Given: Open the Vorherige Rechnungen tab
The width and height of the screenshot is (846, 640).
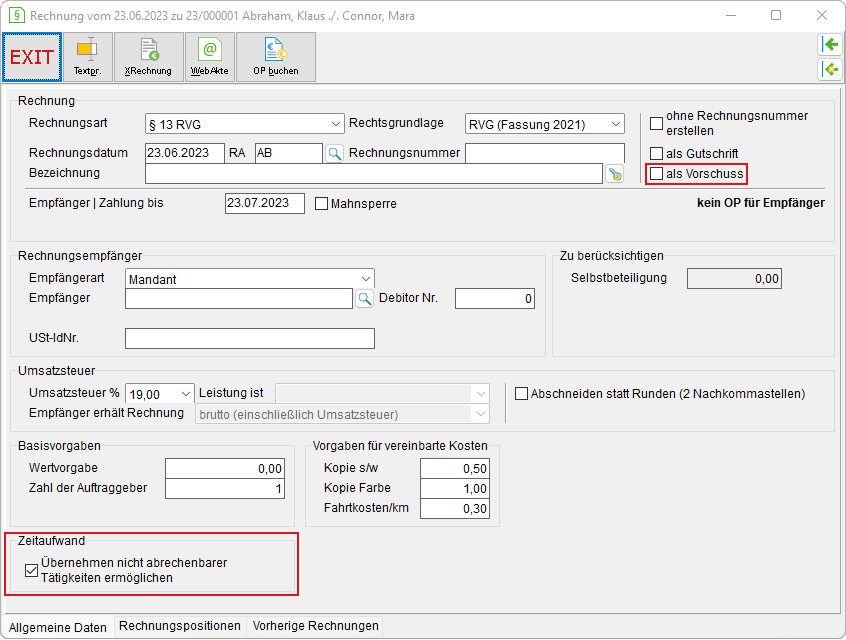Looking at the screenshot, I should point(316,626).
